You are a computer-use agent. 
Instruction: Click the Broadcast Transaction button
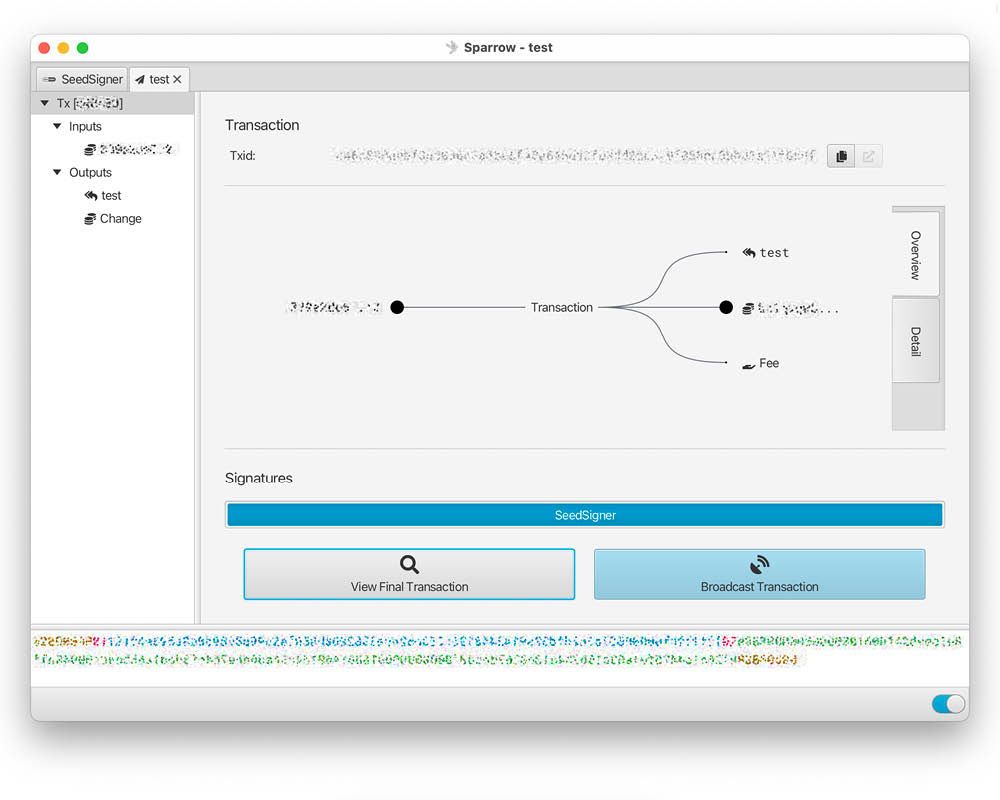pos(759,574)
